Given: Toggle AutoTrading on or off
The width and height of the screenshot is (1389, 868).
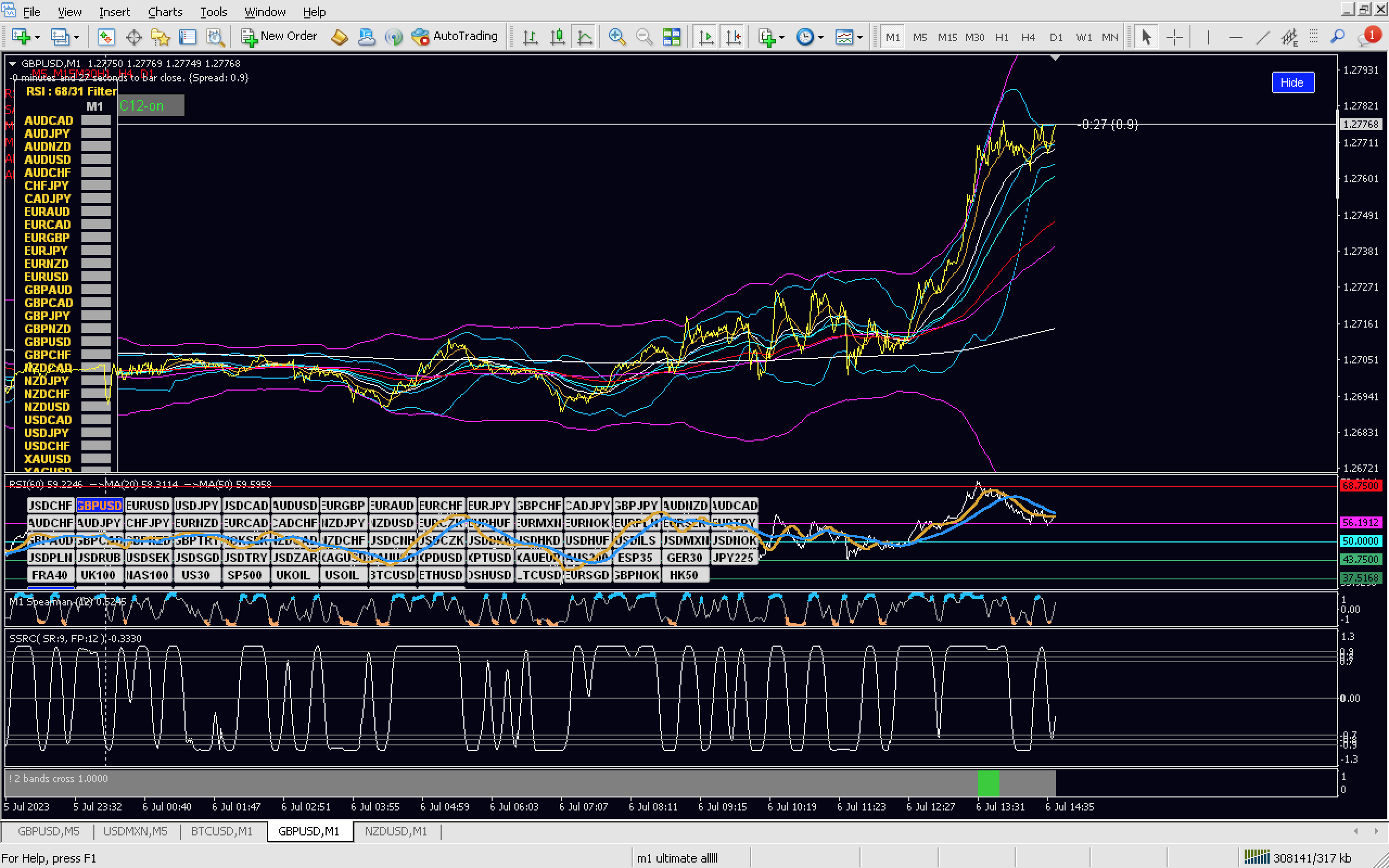Looking at the screenshot, I should [x=455, y=37].
